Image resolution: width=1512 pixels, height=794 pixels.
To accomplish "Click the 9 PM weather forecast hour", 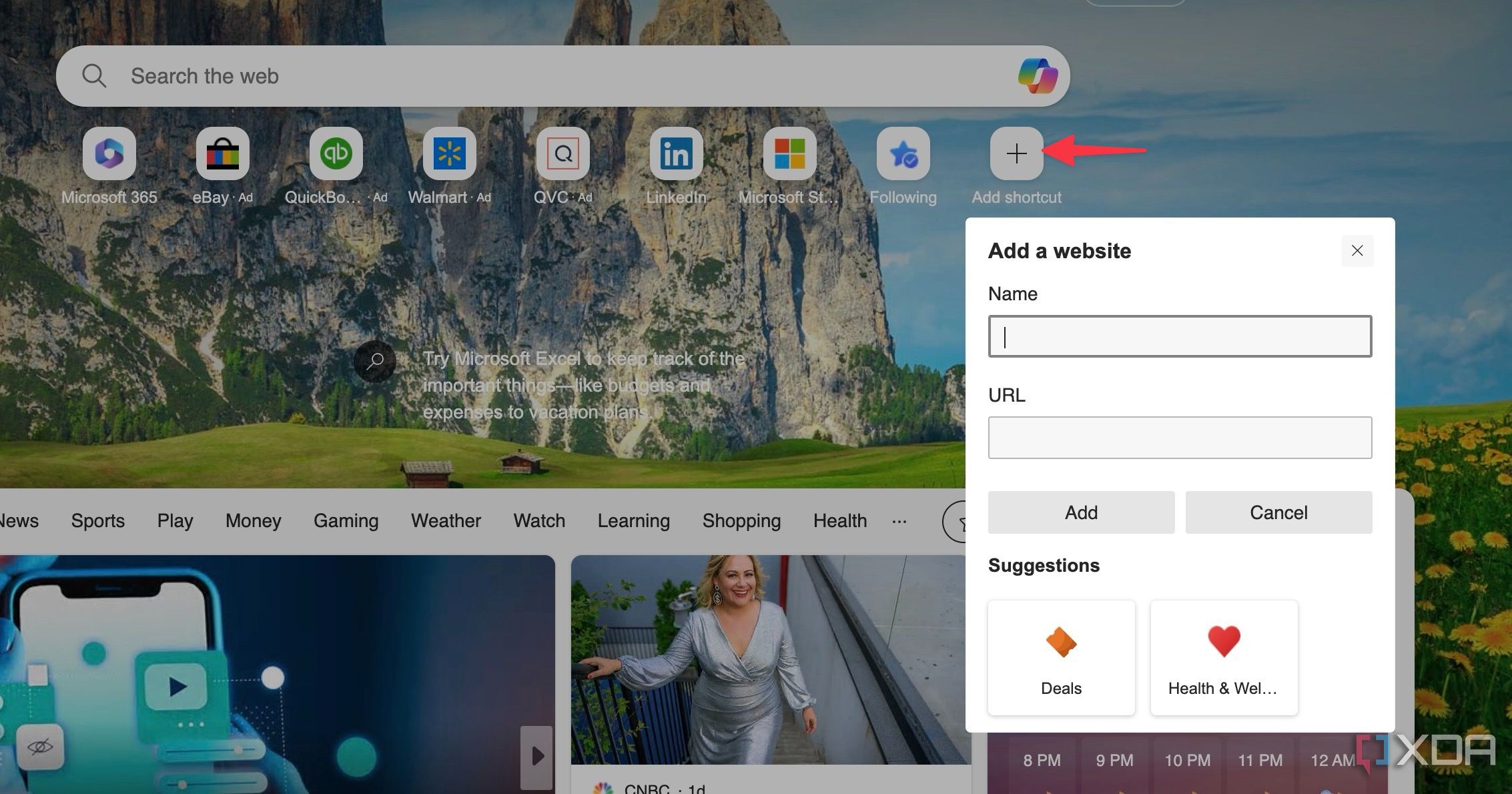I will pos(1114,760).
